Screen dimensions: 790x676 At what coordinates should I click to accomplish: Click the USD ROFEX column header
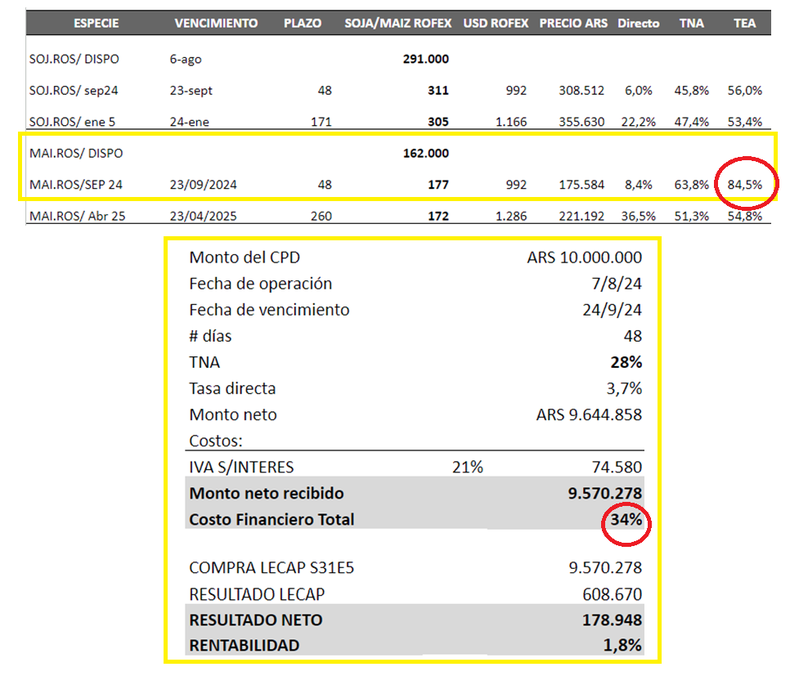tap(496, 23)
